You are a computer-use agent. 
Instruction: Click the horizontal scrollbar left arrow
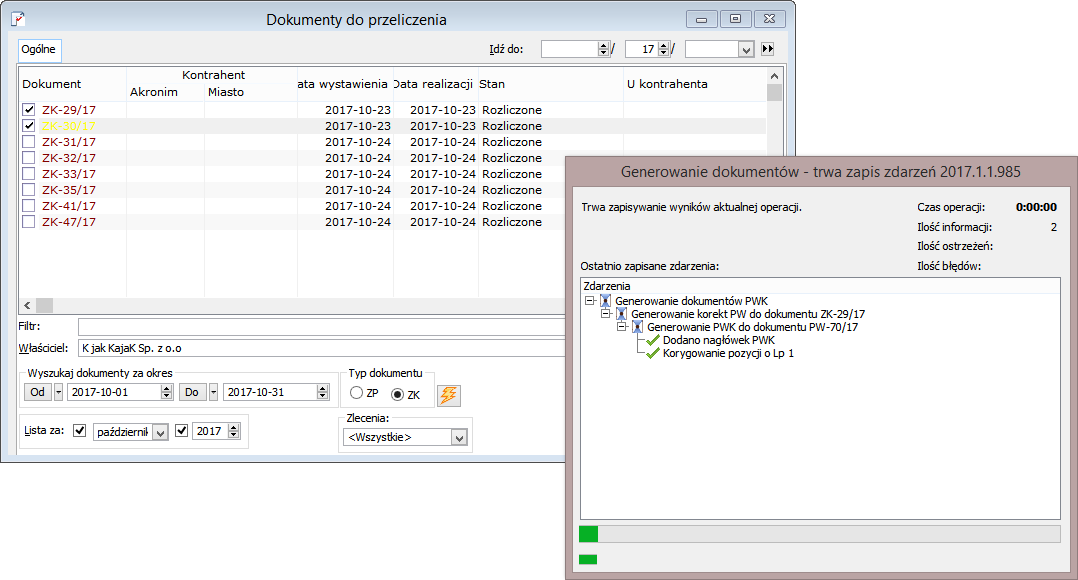(27, 305)
